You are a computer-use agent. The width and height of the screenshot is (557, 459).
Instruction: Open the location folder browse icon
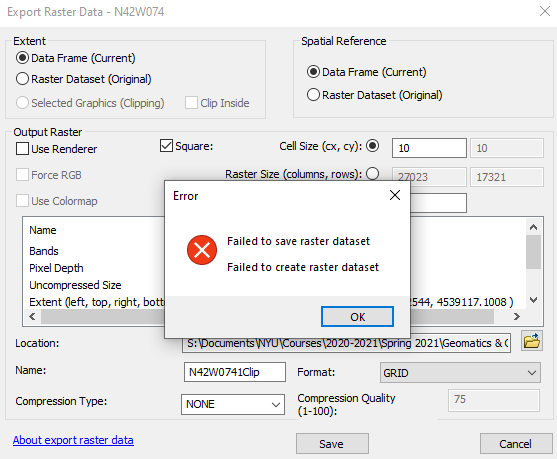click(532, 341)
